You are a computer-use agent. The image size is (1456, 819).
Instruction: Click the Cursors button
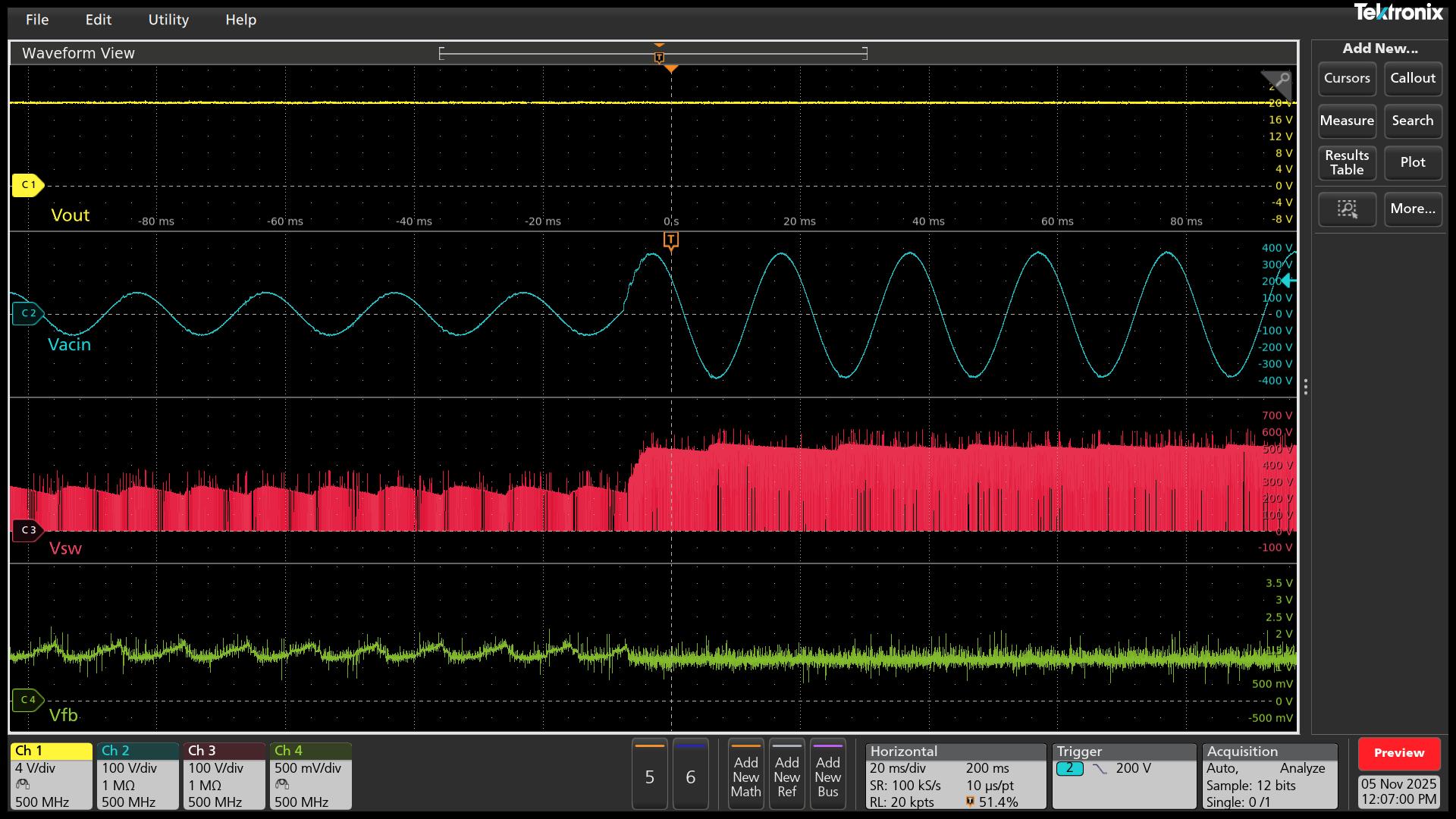point(1346,79)
